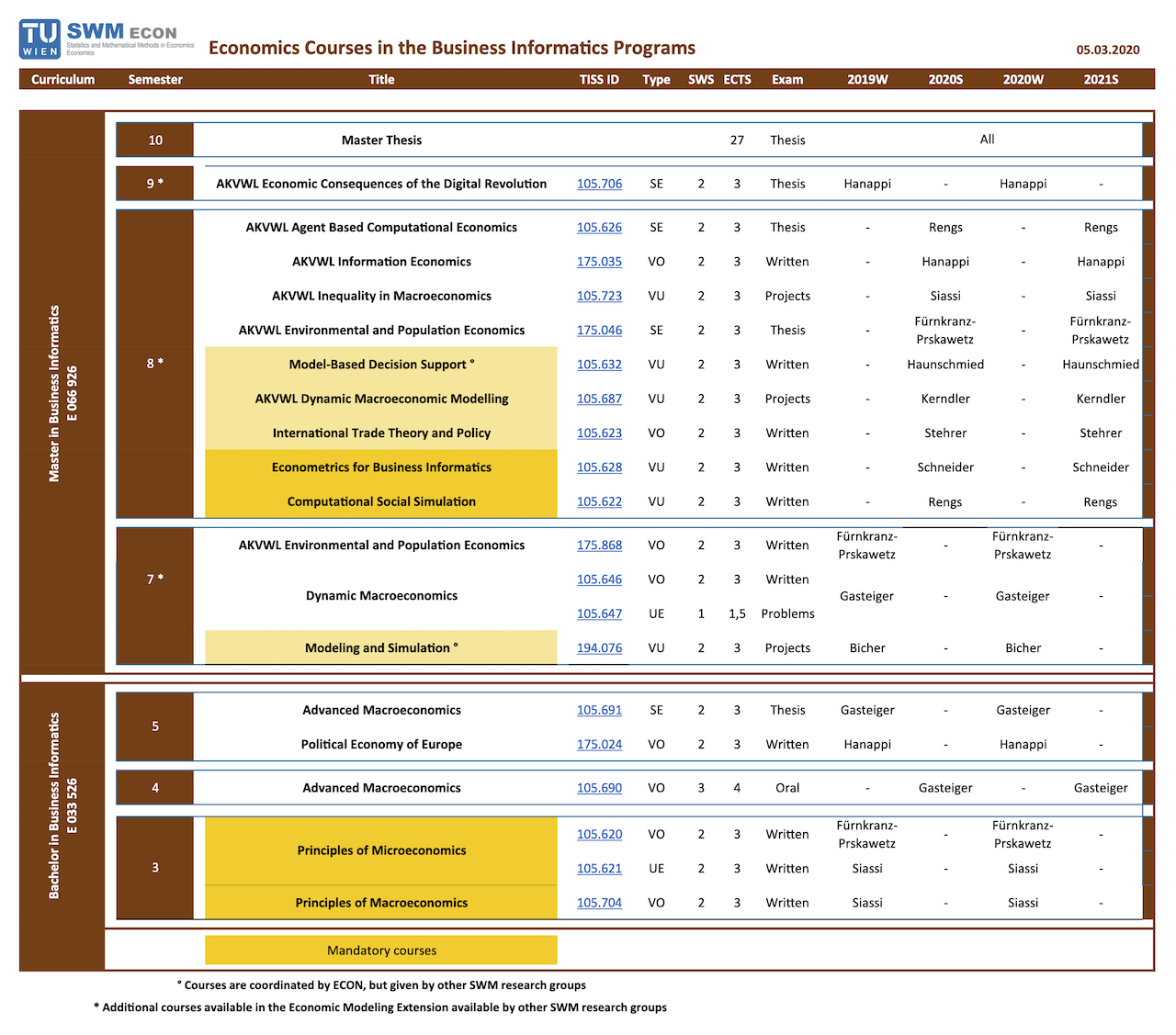This screenshot has height=1035, width=1176.
Task: Click Econometrics for Business Informatics title
Action: [x=381, y=467]
